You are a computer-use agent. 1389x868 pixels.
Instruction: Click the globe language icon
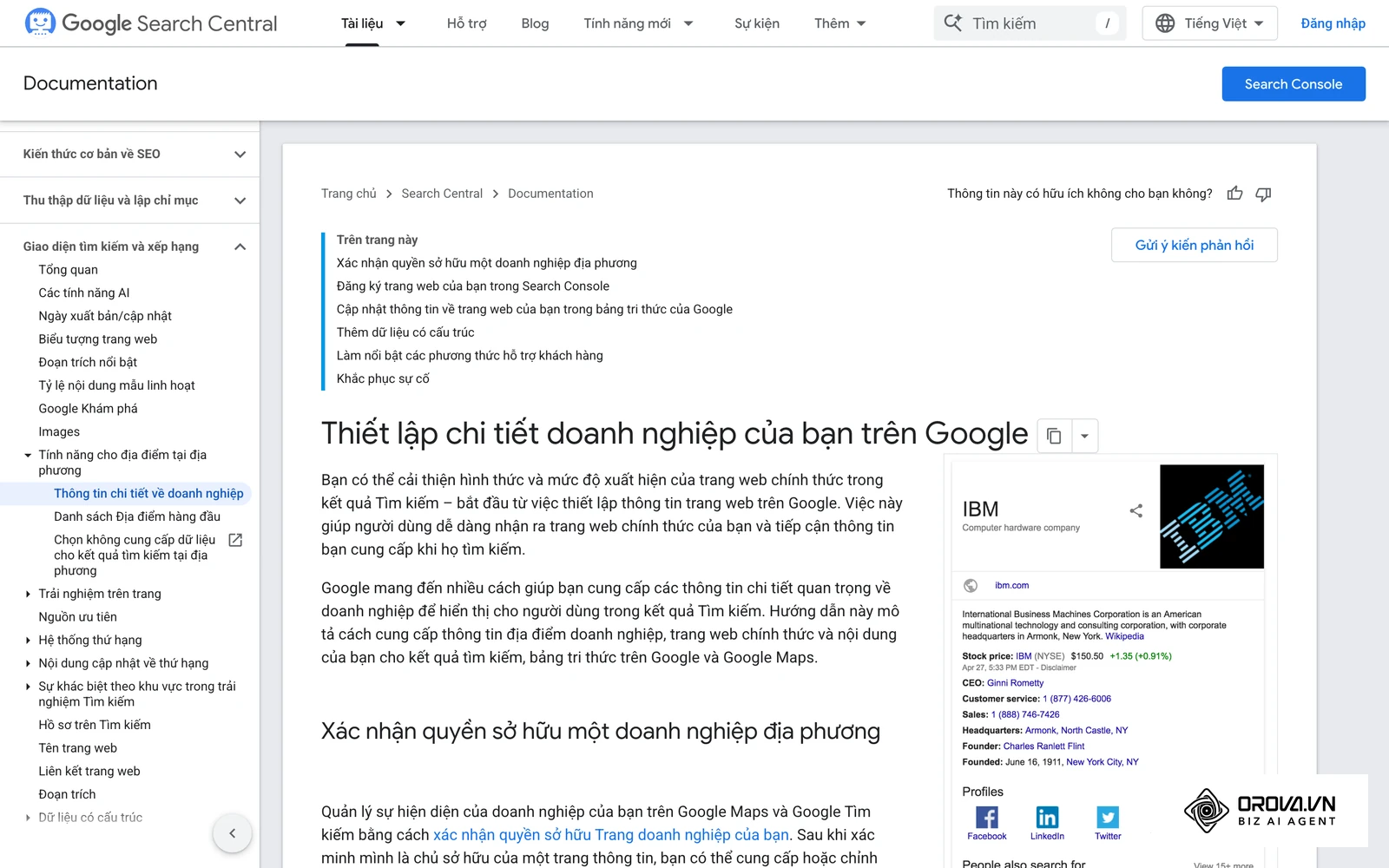1165,23
